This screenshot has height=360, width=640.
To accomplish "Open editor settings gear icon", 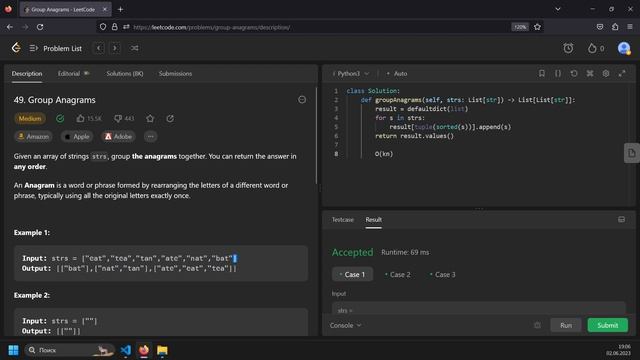I will [x=606, y=73].
